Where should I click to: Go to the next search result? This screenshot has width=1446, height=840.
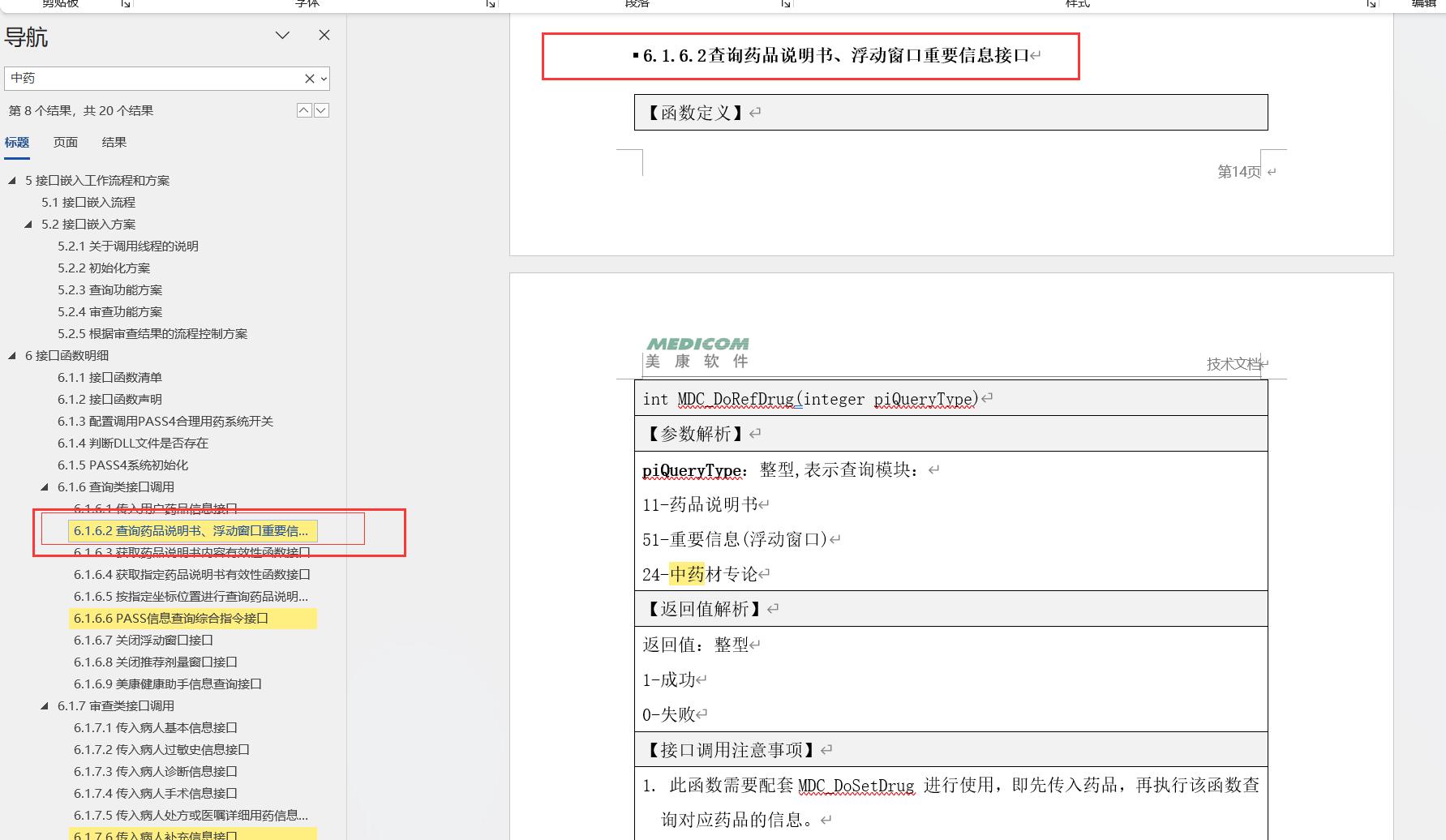coord(321,110)
